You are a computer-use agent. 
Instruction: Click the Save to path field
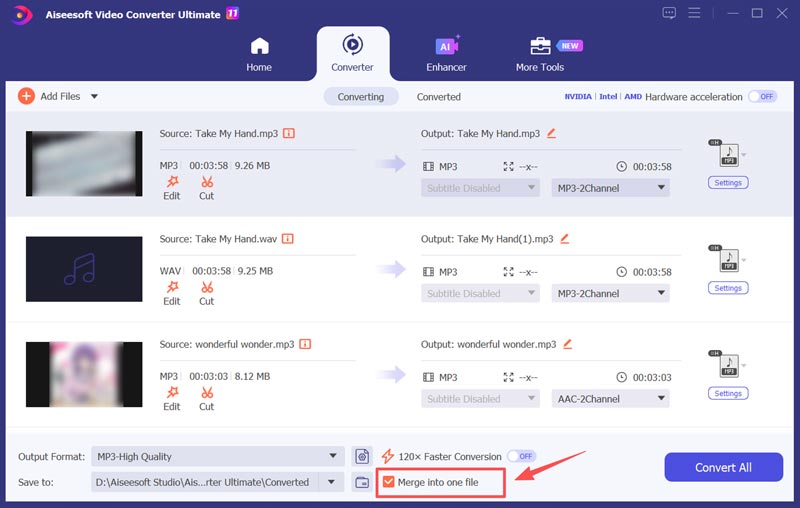click(x=205, y=482)
